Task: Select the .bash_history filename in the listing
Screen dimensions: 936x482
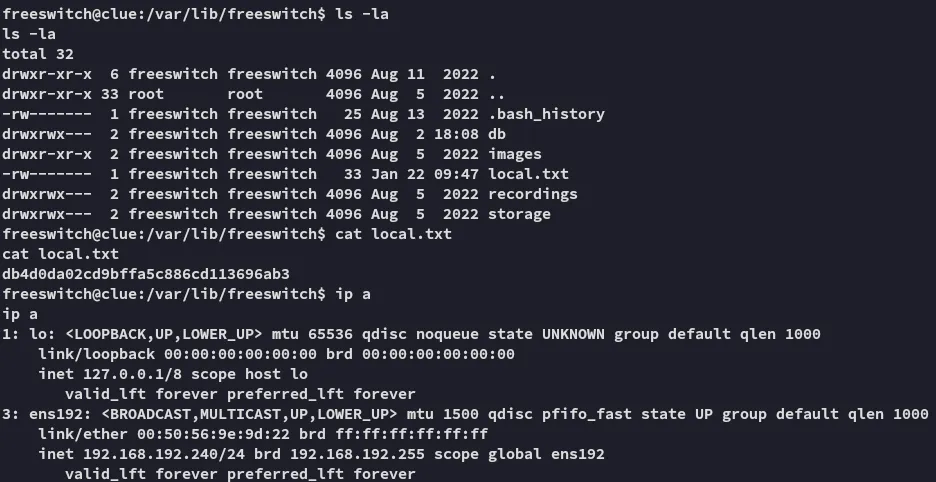Action: (546, 114)
